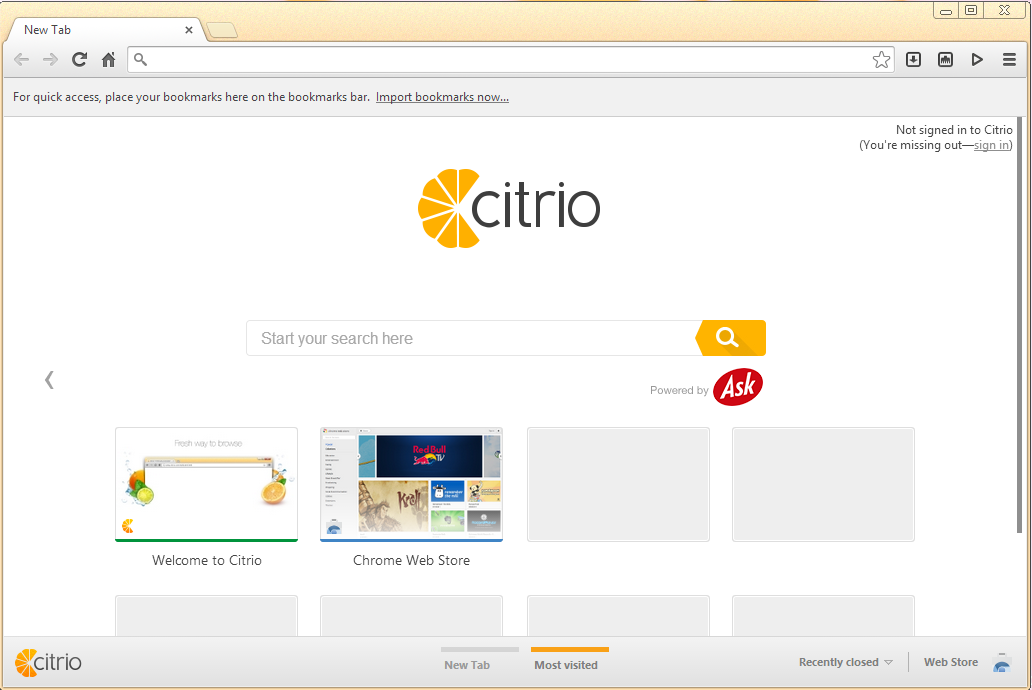Switch to the Most visited section
Screen dimensions: 1032x690
click(566, 664)
